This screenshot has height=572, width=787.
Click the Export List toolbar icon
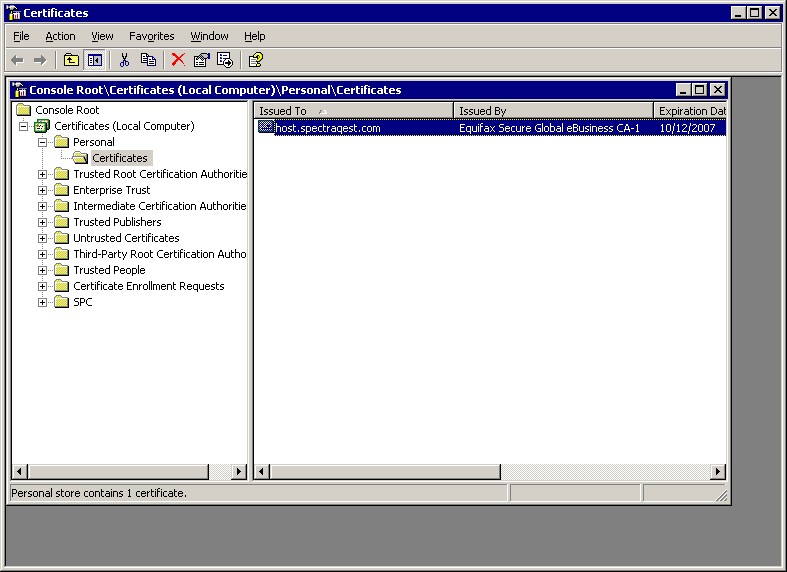tap(225, 60)
